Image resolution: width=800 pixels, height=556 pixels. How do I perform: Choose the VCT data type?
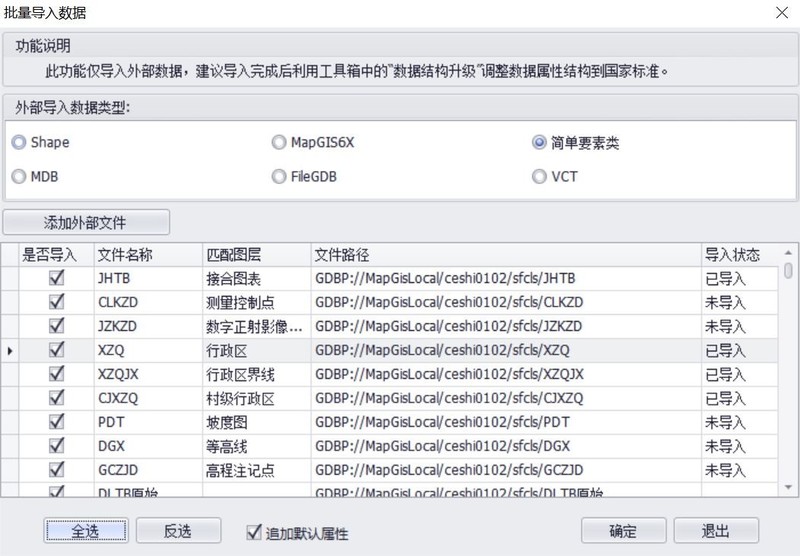click(539, 176)
